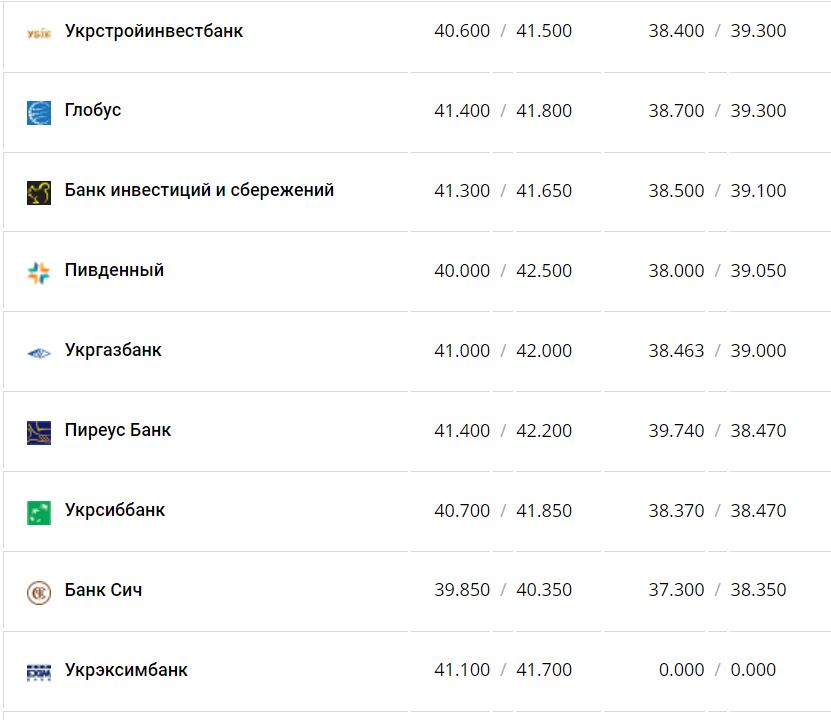
Task: Click the Банк Сич name link
Action: [102, 590]
